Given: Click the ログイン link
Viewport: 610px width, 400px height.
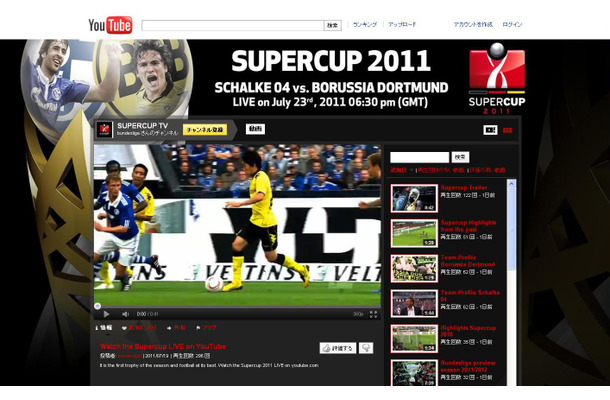Looking at the screenshot, I should click(x=512, y=24).
